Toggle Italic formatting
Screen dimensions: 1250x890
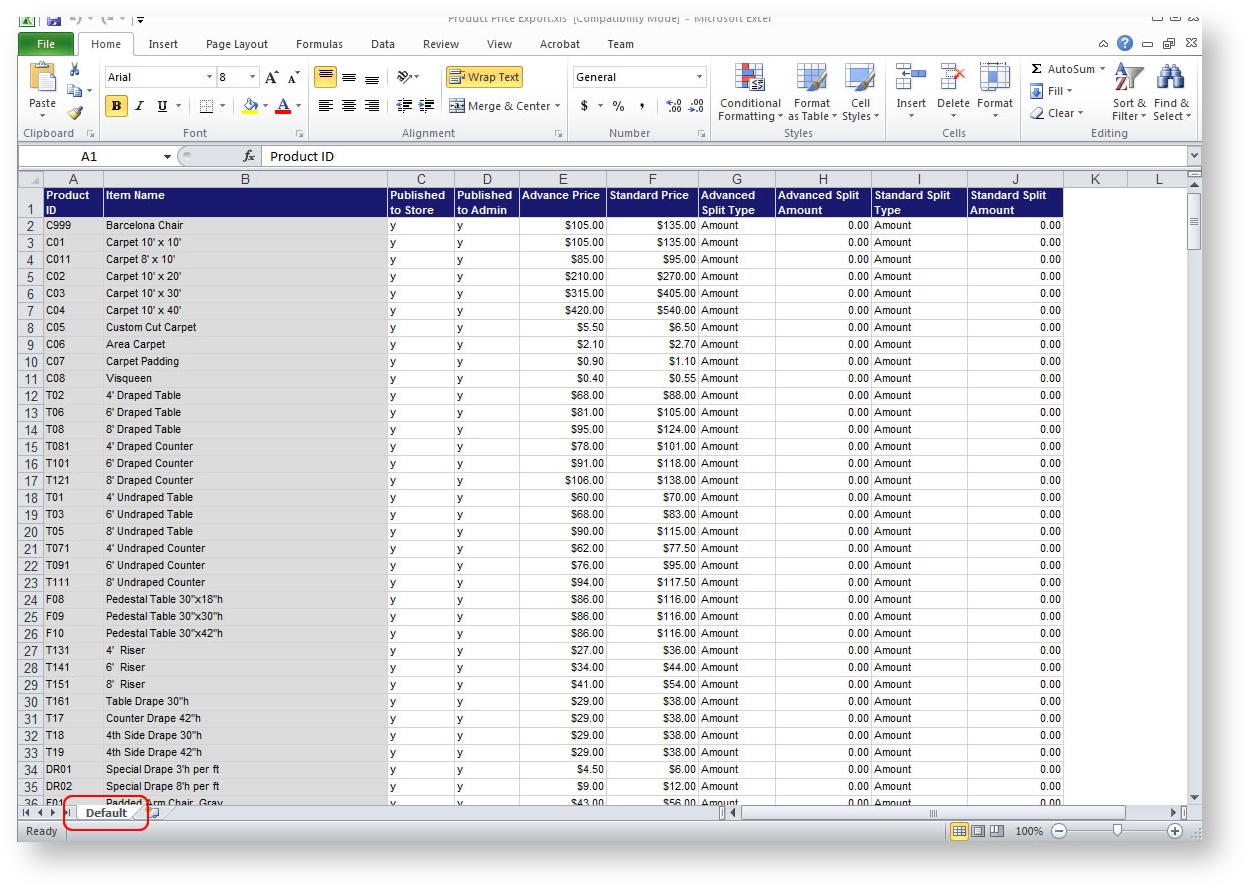[139, 106]
